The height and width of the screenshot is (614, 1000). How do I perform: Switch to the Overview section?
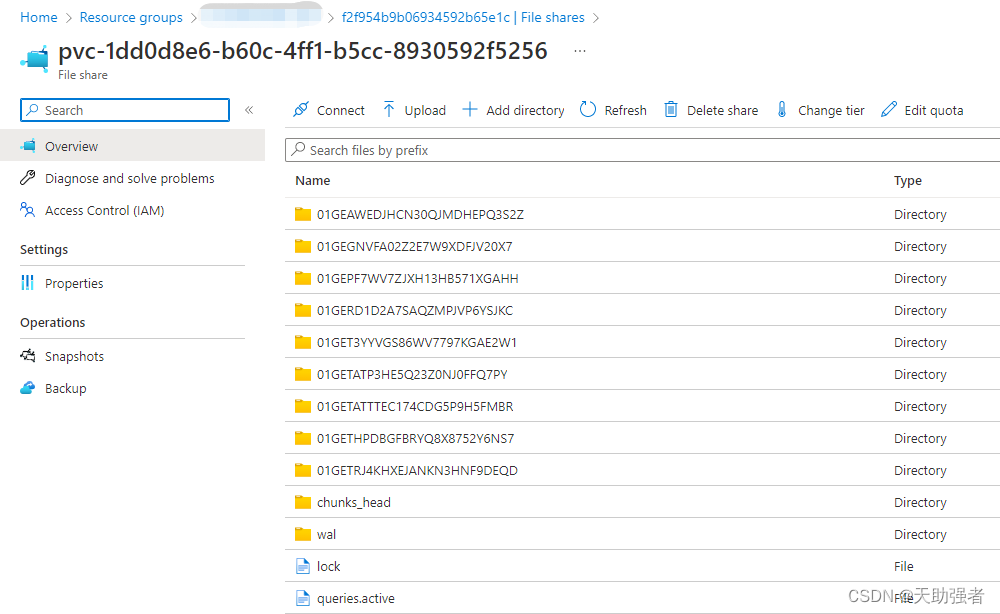click(72, 146)
